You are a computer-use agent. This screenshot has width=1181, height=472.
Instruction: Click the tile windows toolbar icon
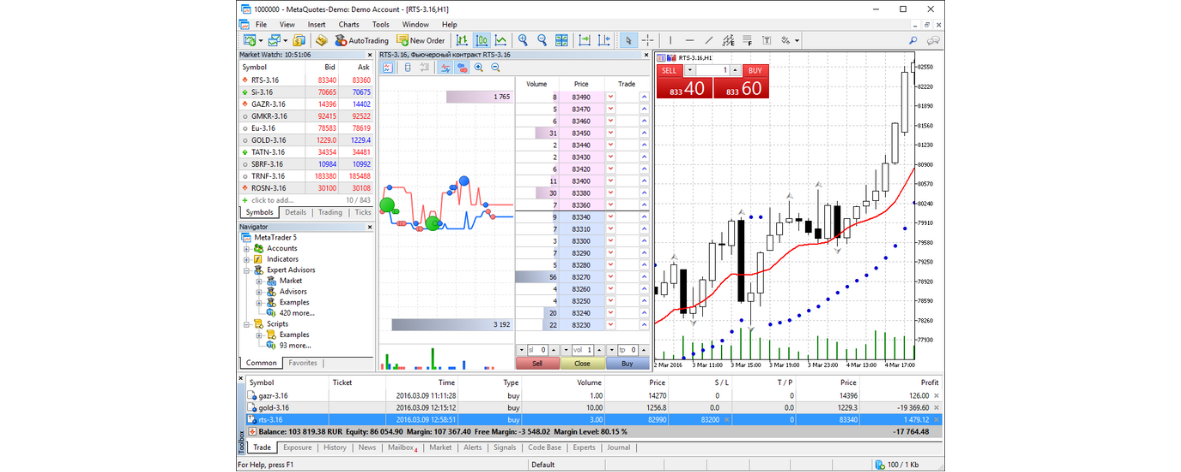pos(561,40)
